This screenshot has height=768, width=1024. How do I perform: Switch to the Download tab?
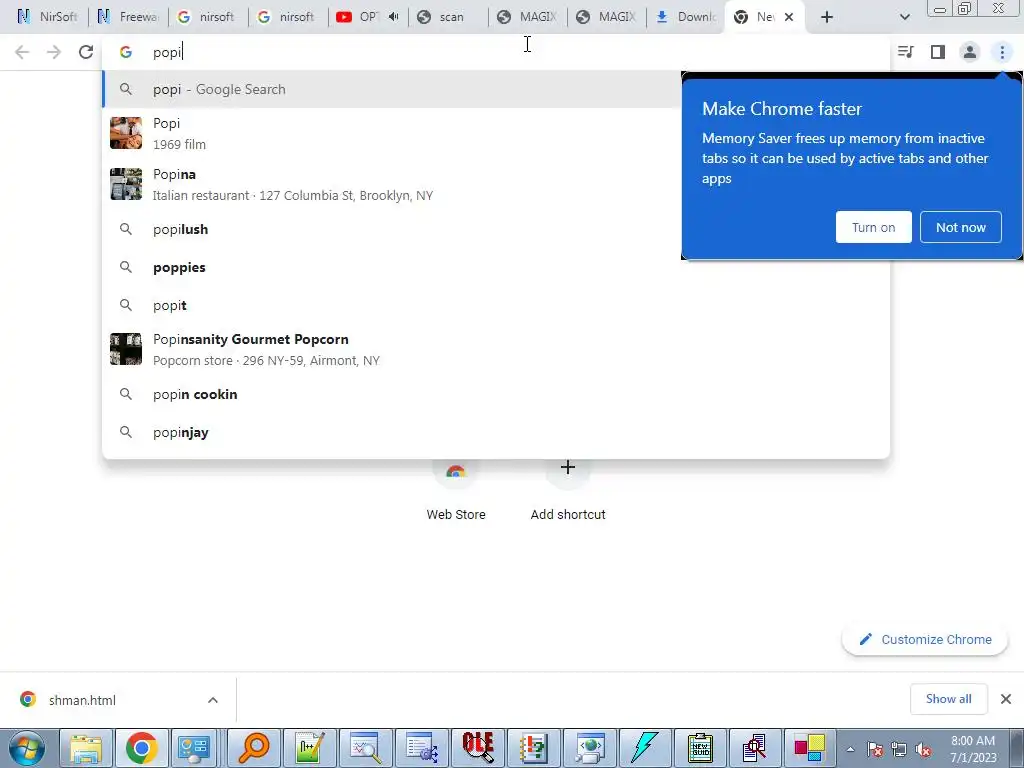pyautogui.click(x=686, y=17)
